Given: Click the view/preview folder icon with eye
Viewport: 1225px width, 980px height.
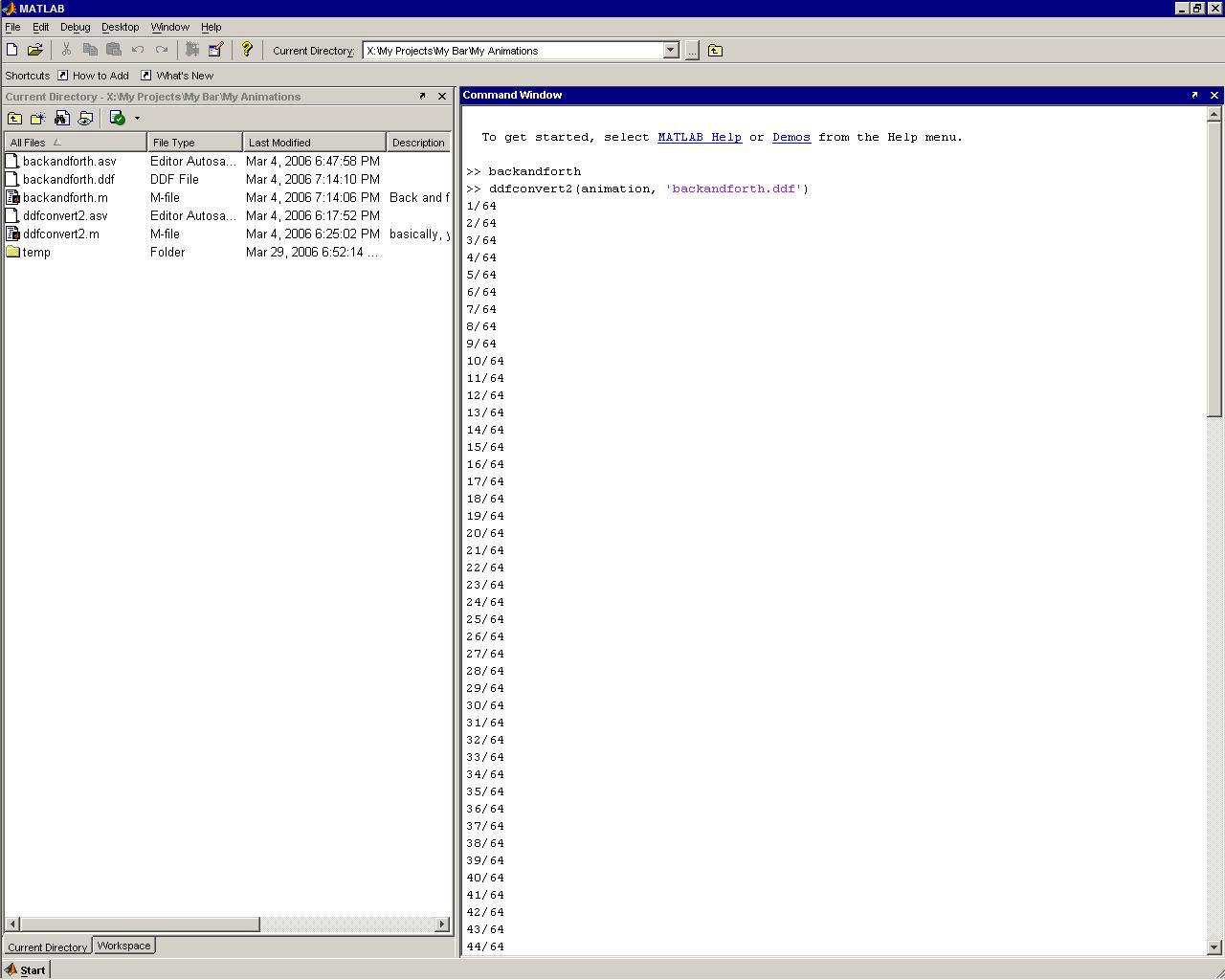Looking at the screenshot, I should [x=85, y=118].
